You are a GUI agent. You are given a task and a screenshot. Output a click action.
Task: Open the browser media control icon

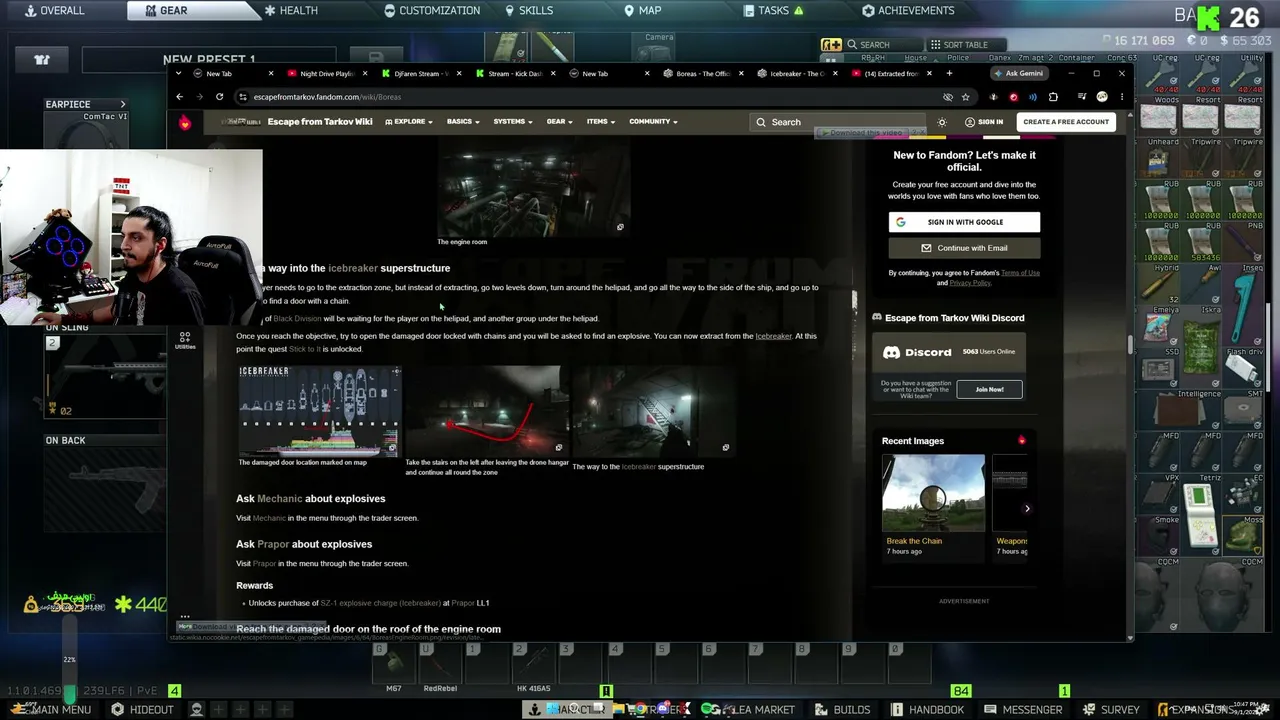[1082, 97]
